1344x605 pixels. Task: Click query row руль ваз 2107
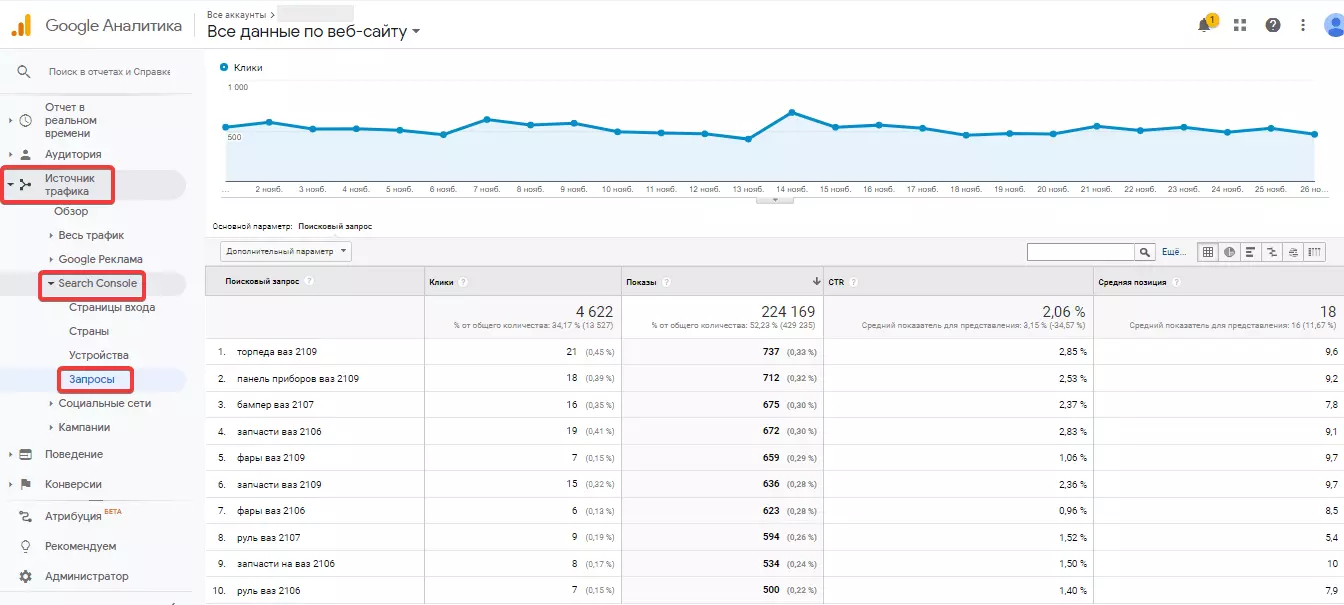[x=268, y=537]
